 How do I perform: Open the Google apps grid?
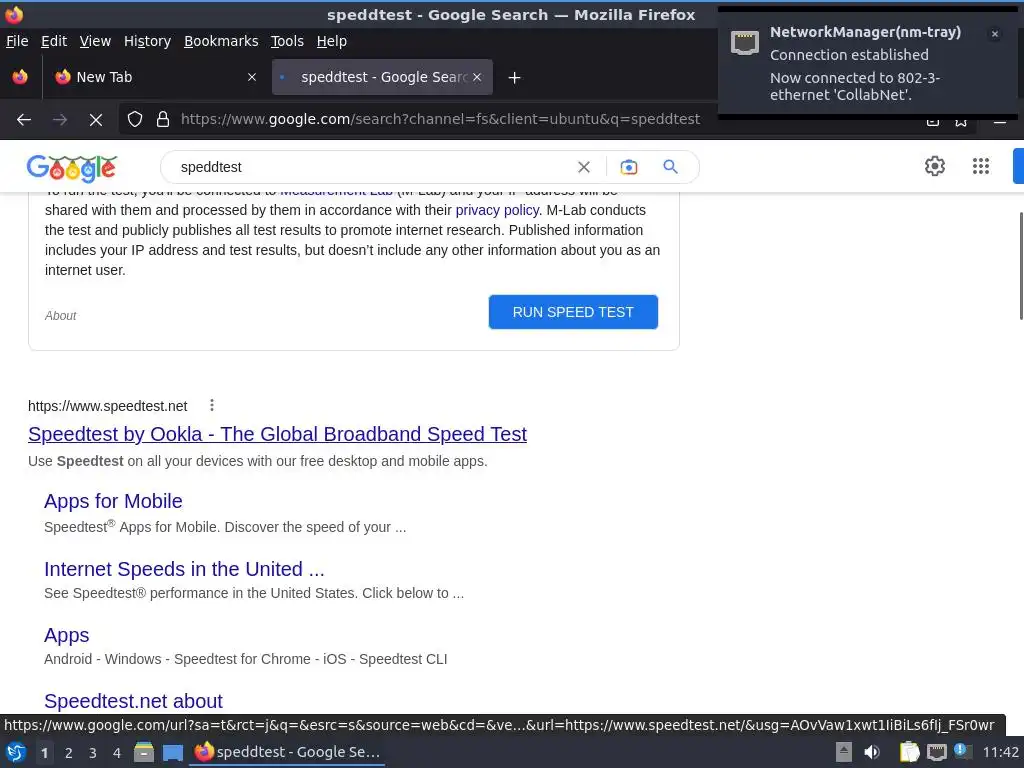point(981,166)
